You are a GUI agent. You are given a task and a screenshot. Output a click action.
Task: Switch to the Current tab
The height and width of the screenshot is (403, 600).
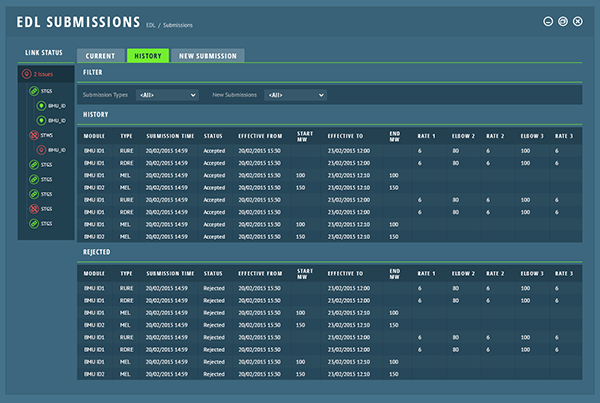coord(101,55)
